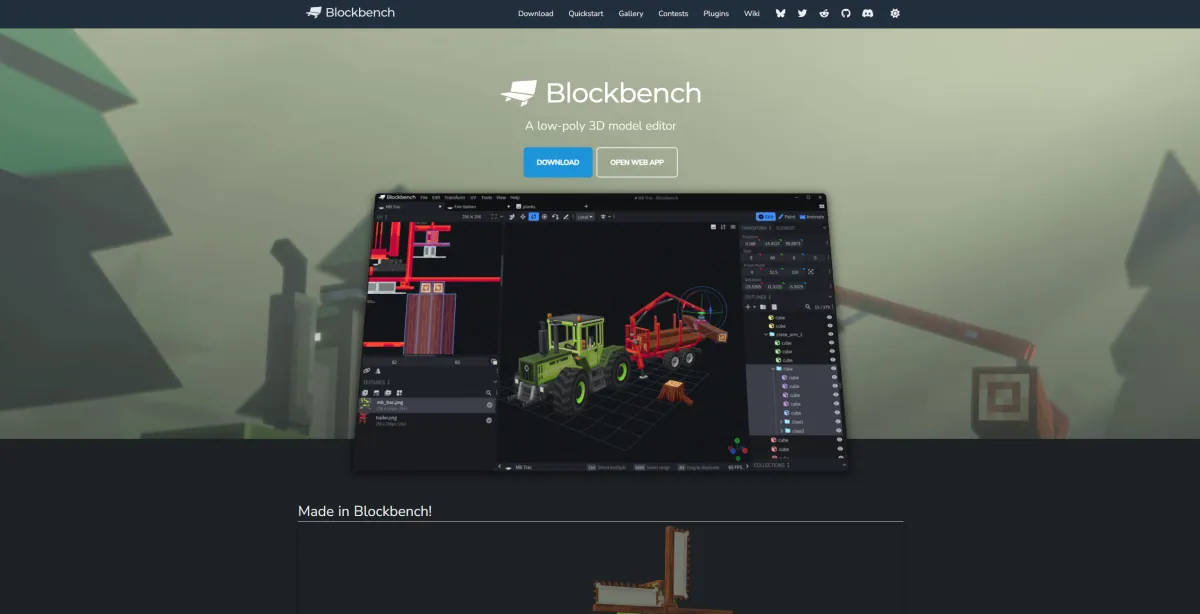Toggle visibility eye of the claw1 group
This screenshot has width=1200, height=614.
[x=838, y=421]
